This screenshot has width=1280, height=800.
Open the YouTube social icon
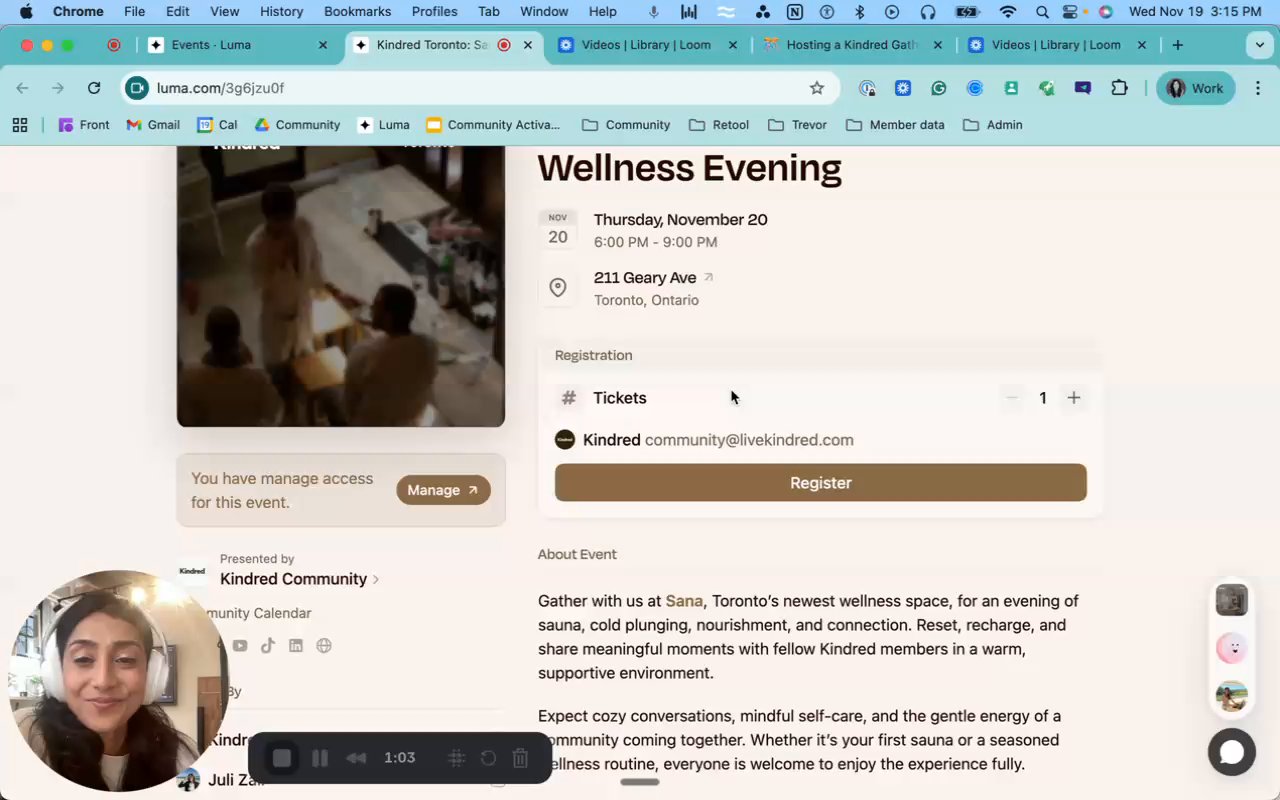tap(240, 646)
